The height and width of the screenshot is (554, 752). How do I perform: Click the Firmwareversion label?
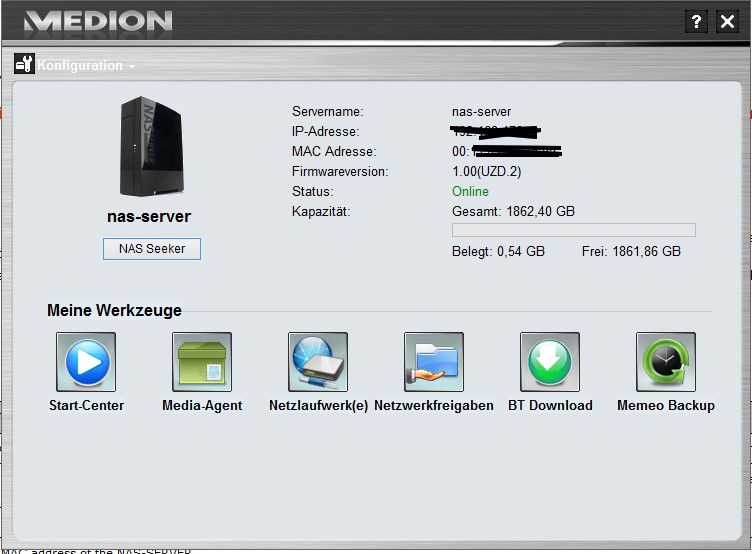[340, 172]
